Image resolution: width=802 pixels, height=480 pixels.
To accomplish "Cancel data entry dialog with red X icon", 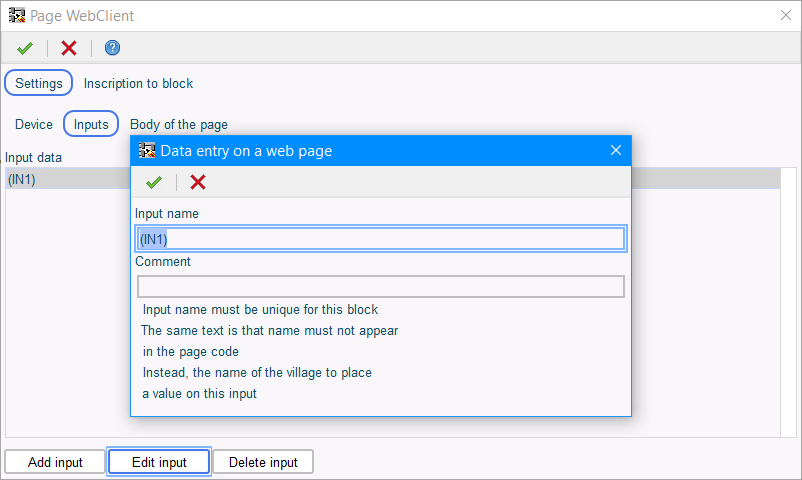I will (197, 182).
